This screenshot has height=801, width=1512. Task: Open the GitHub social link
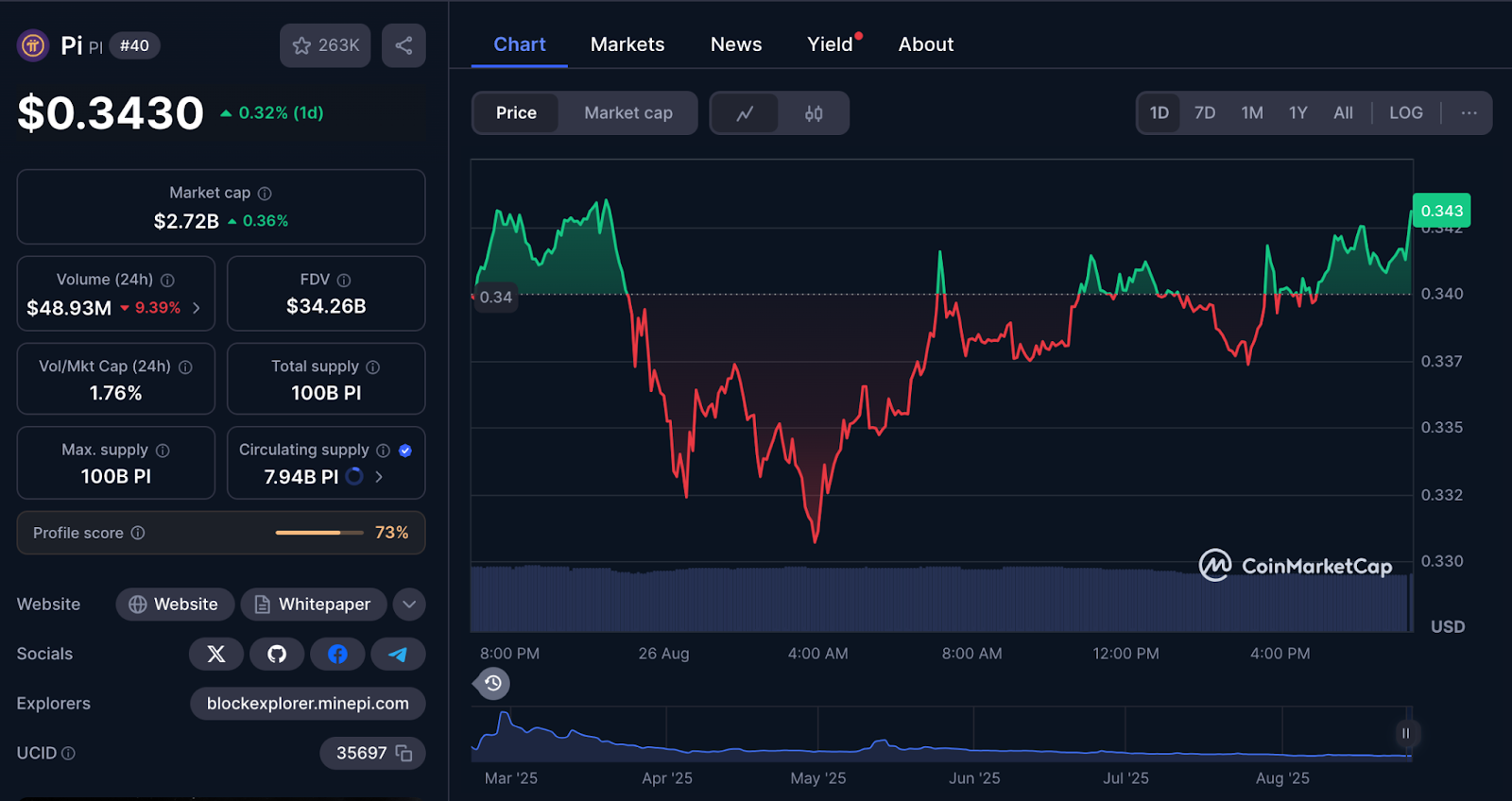click(277, 654)
